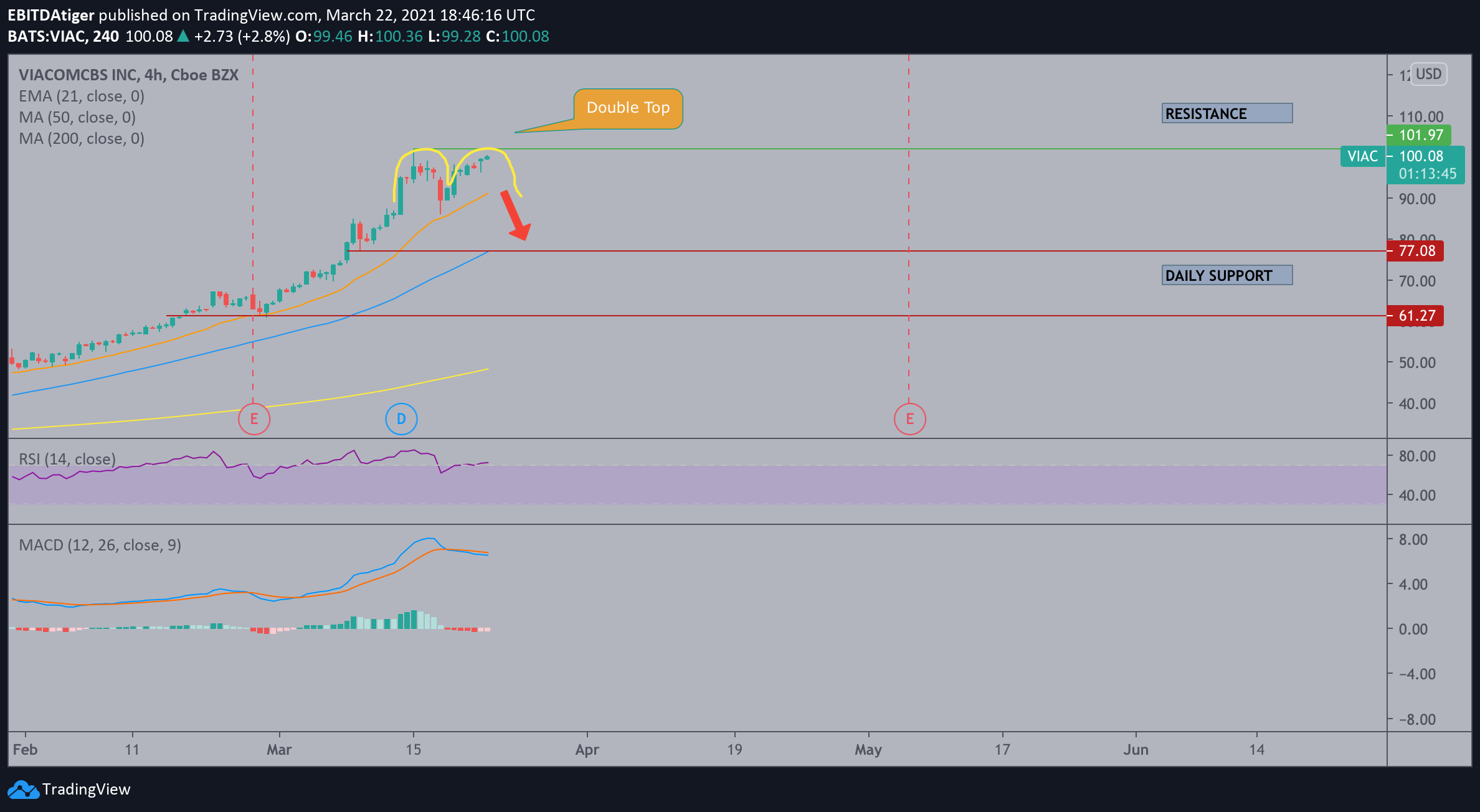Click the 110.00 price scale value
1480x812 pixels.
(x=1421, y=116)
